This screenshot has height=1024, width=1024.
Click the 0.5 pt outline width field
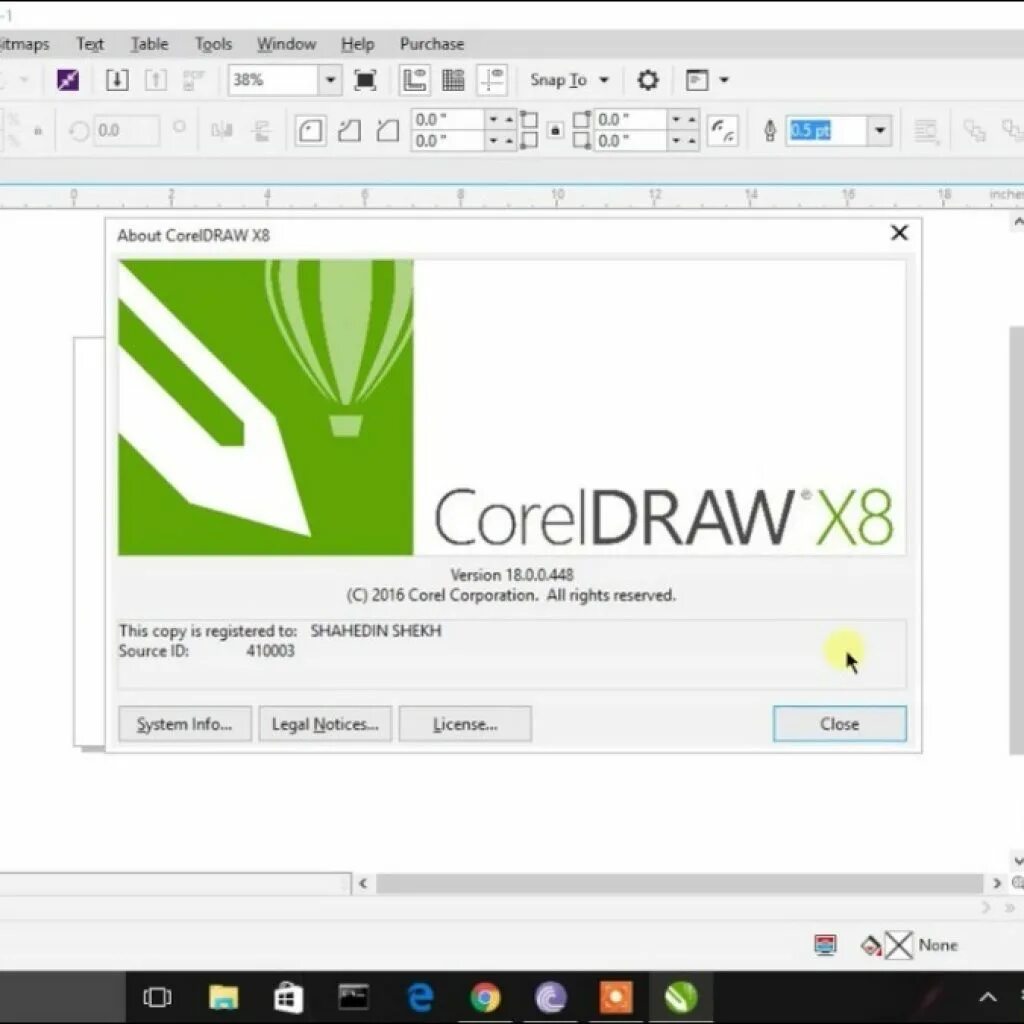tap(827, 131)
